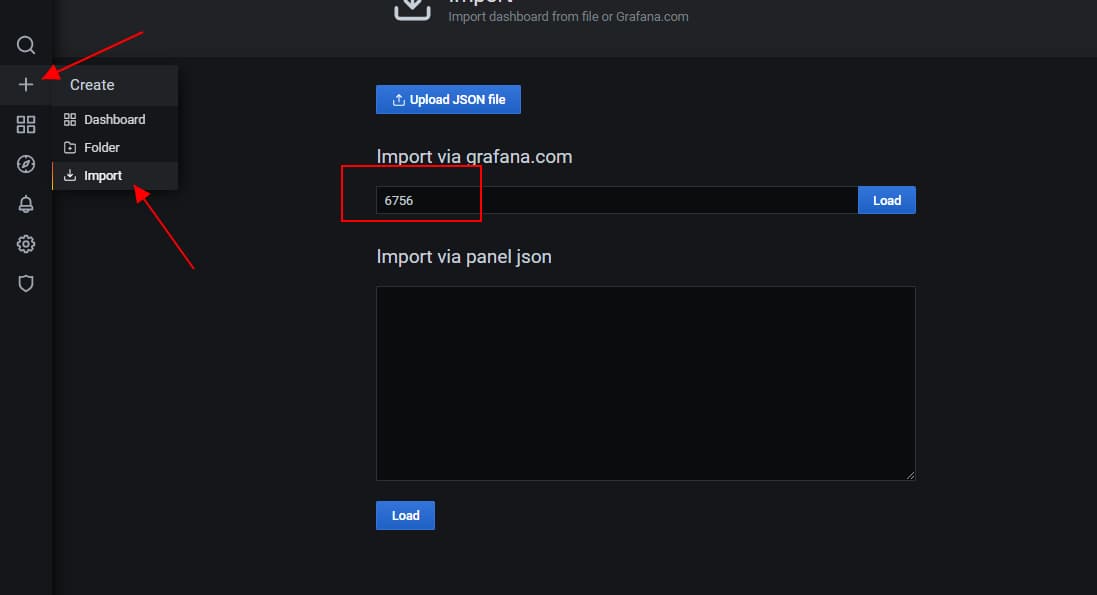This screenshot has width=1097, height=595.
Task: Open the Explore compass icon
Action: [x=26, y=164]
